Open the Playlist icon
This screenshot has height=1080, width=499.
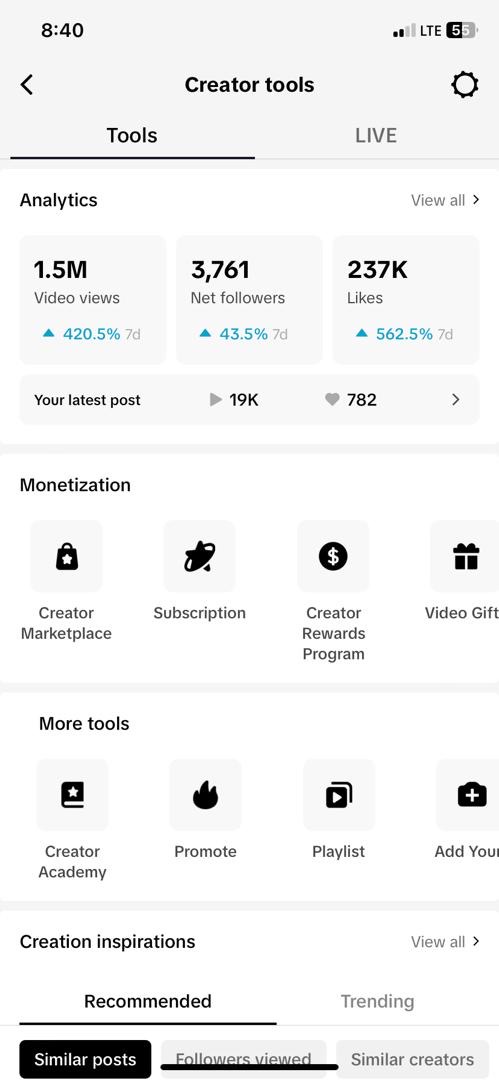[339, 795]
